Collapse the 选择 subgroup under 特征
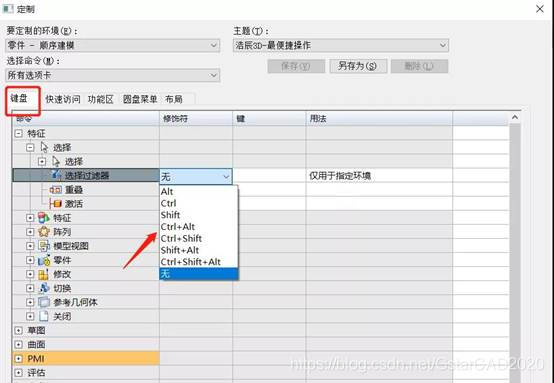The image size is (554, 383). click(x=30, y=147)
